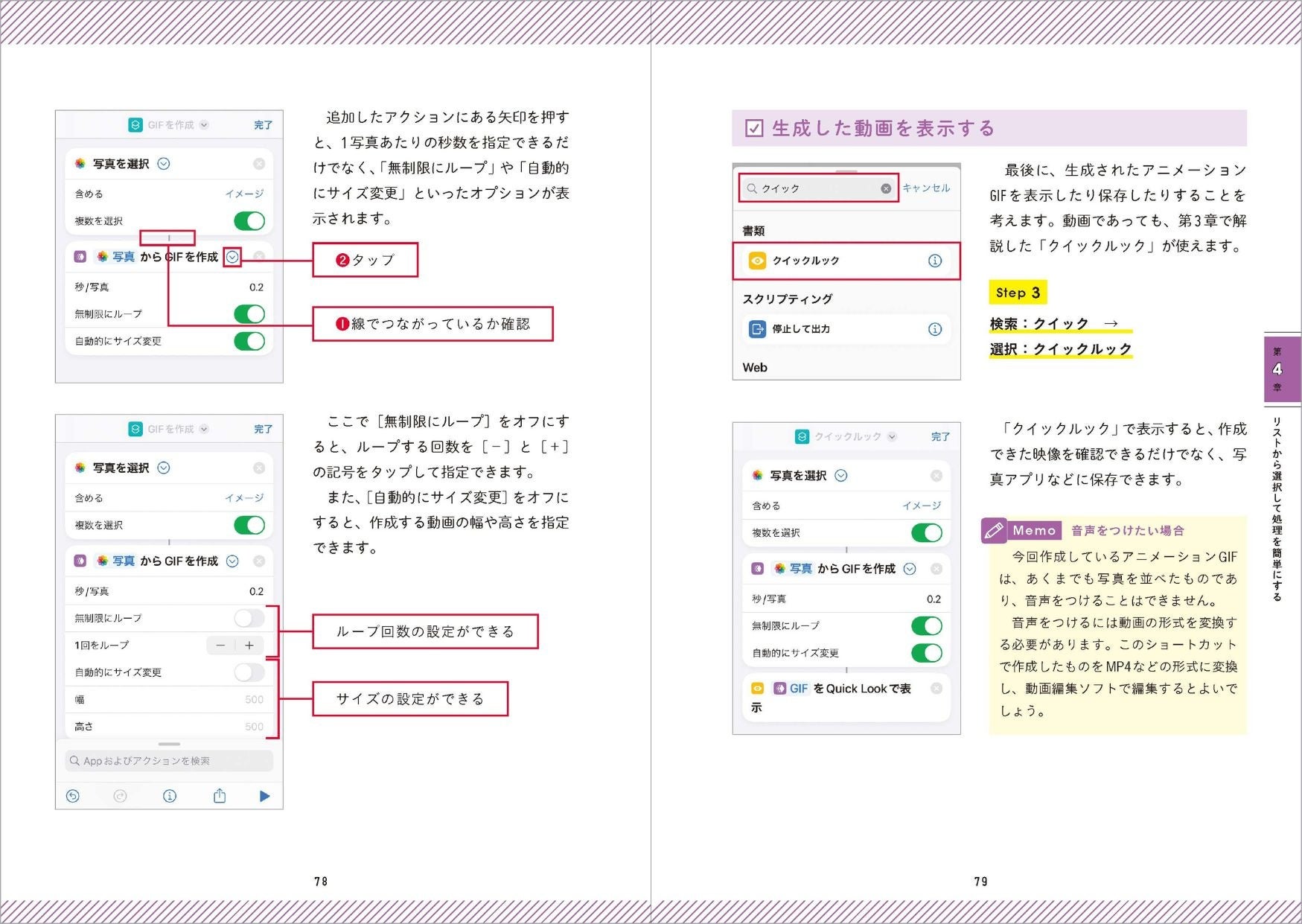The height and width of the screenshot is (924, 1302).
Task: Toggle 複数を選択 in the クイックルック-titled screenshot
Action: point(926,533)
